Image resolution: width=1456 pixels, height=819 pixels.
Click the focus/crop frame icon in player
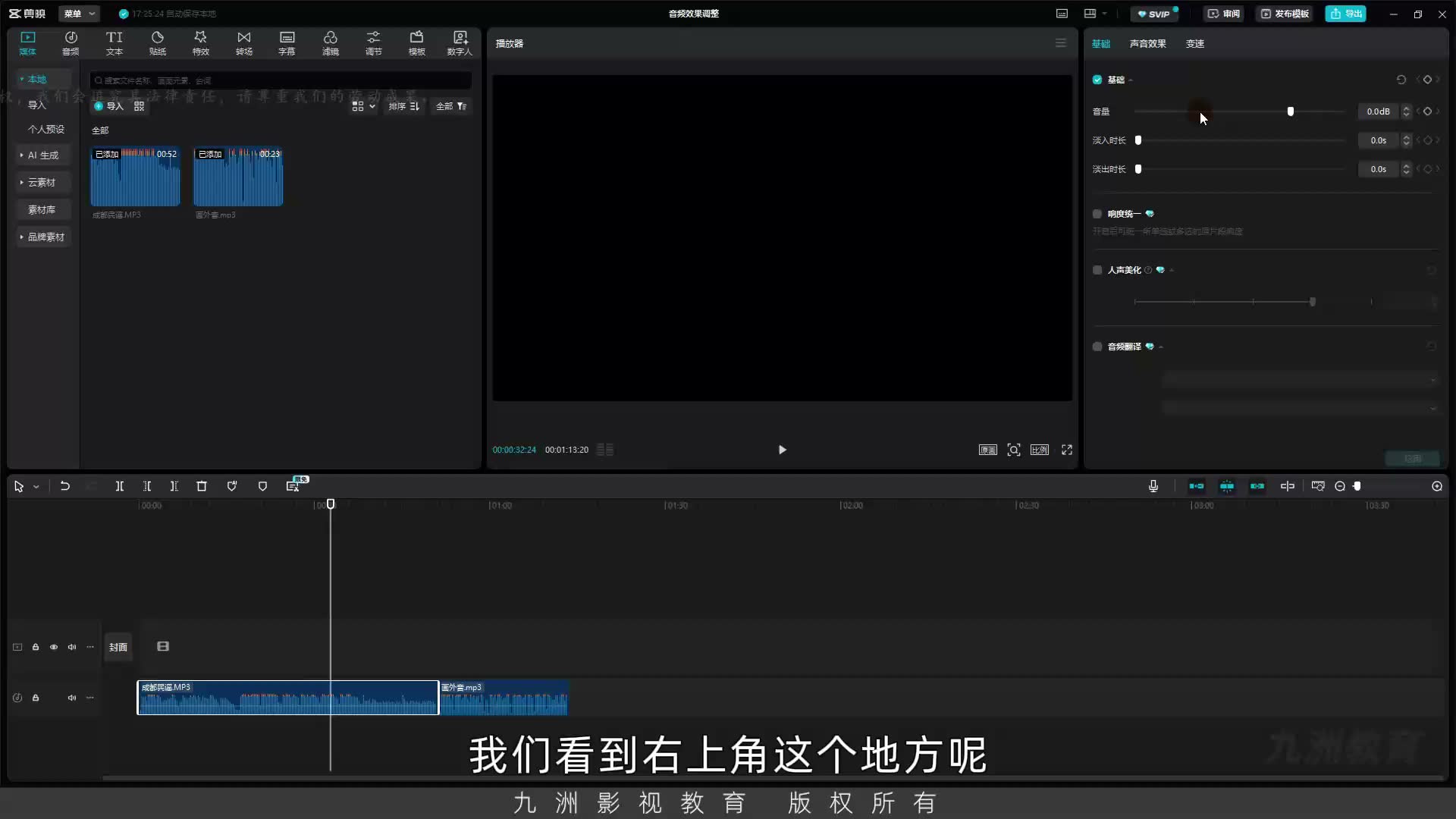tap(1014, 450)
